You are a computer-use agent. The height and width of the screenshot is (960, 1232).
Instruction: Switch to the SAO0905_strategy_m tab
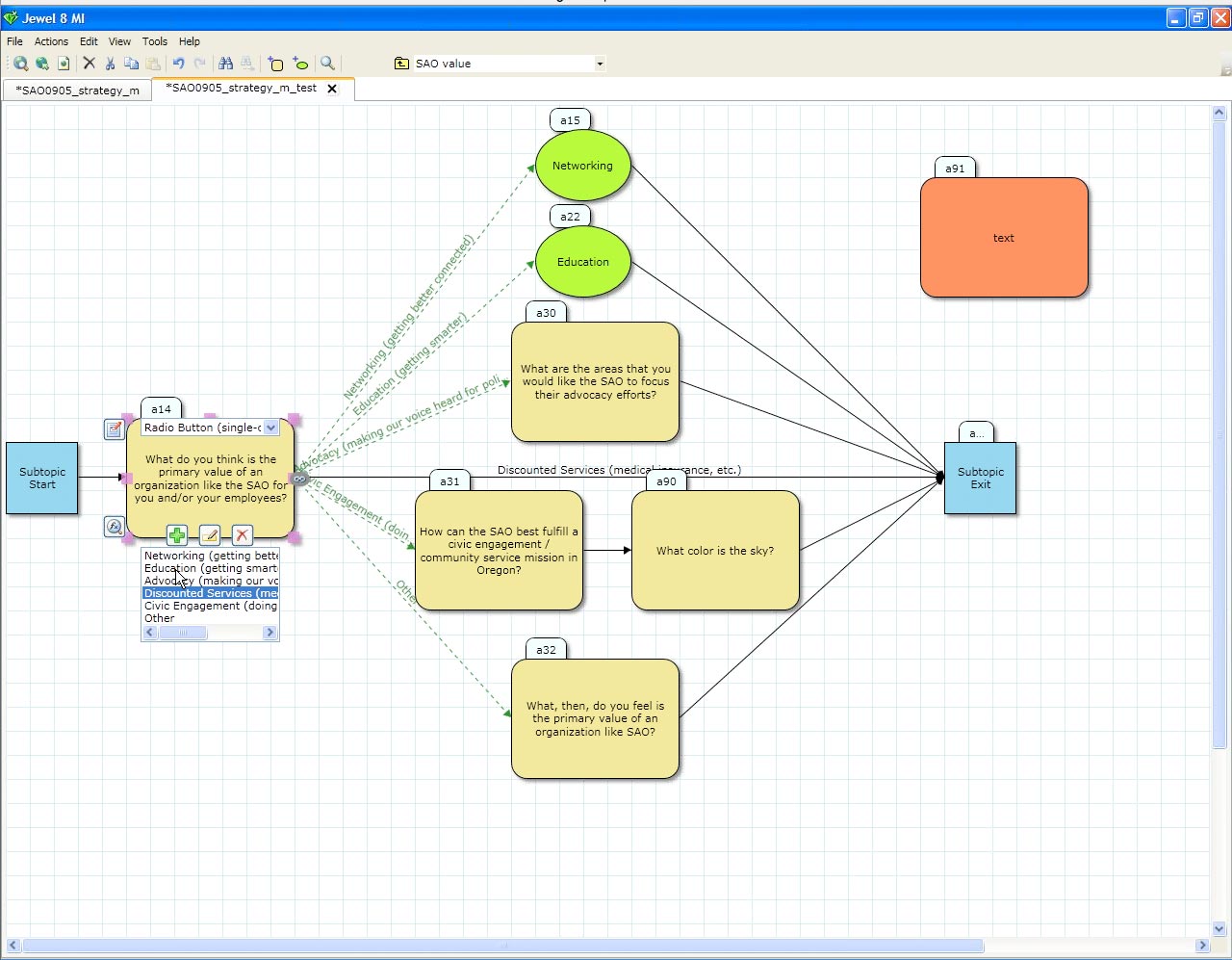(x=77, y=91)
